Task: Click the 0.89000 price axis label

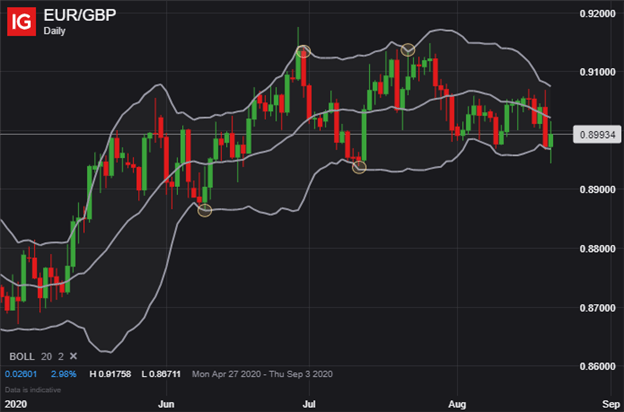Action: pos(597,189)
